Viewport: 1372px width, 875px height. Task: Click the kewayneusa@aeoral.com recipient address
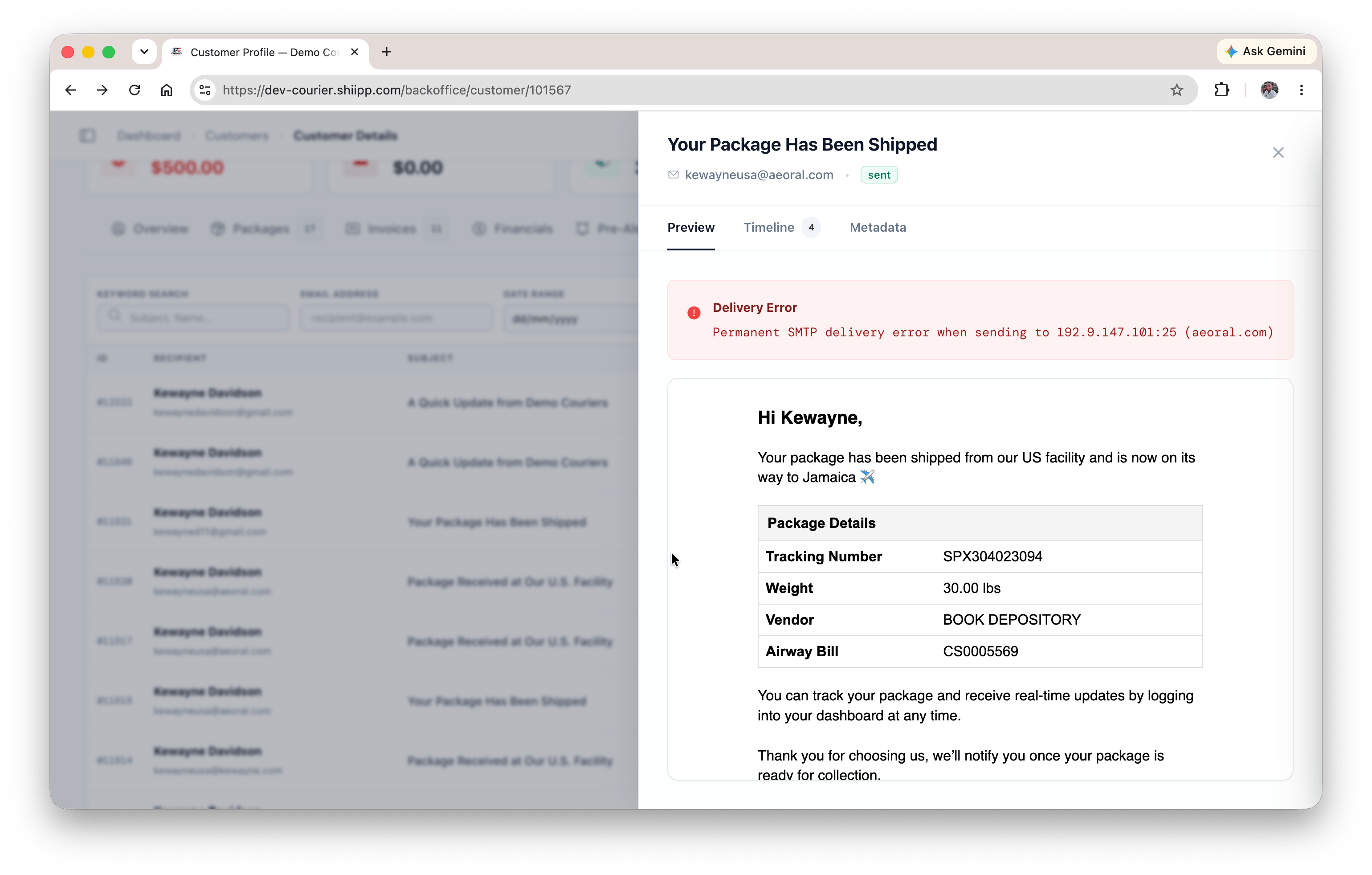pyautogui.click(x=759, y=175)
